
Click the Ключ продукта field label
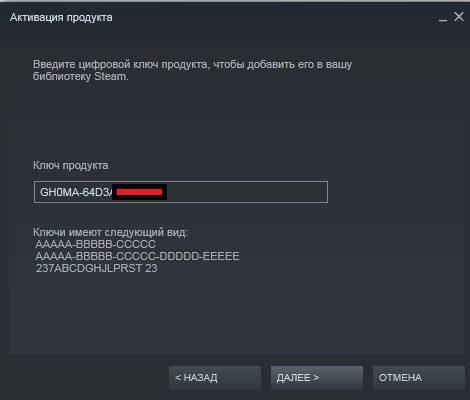[x=71, y=165]
